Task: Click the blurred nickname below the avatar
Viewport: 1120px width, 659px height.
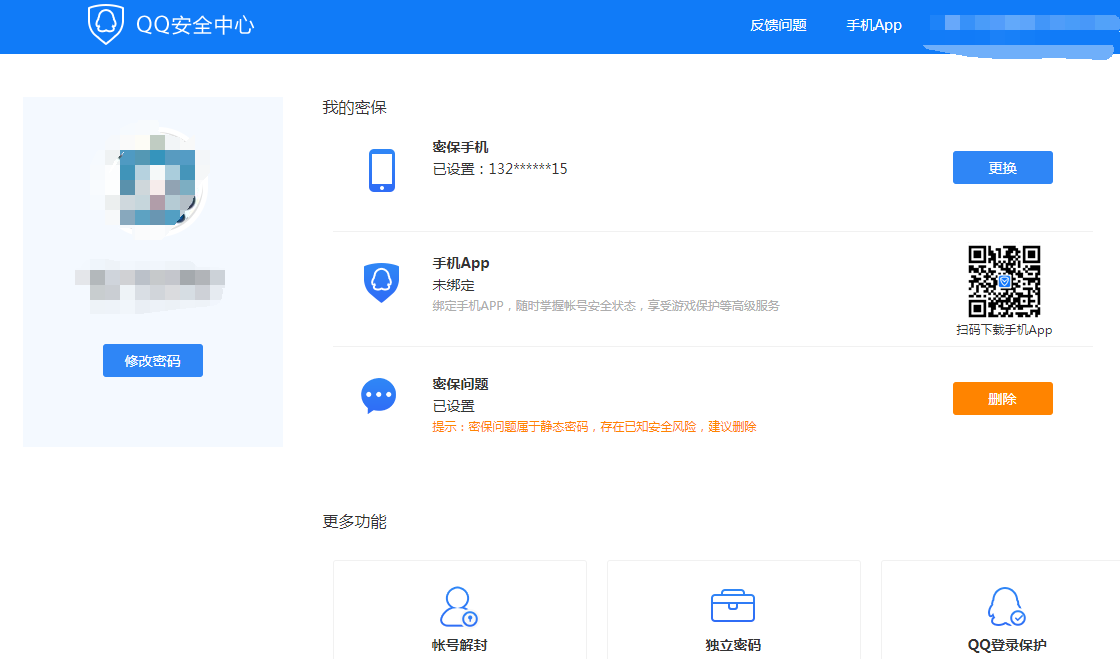Action: [x=152, y=285]
